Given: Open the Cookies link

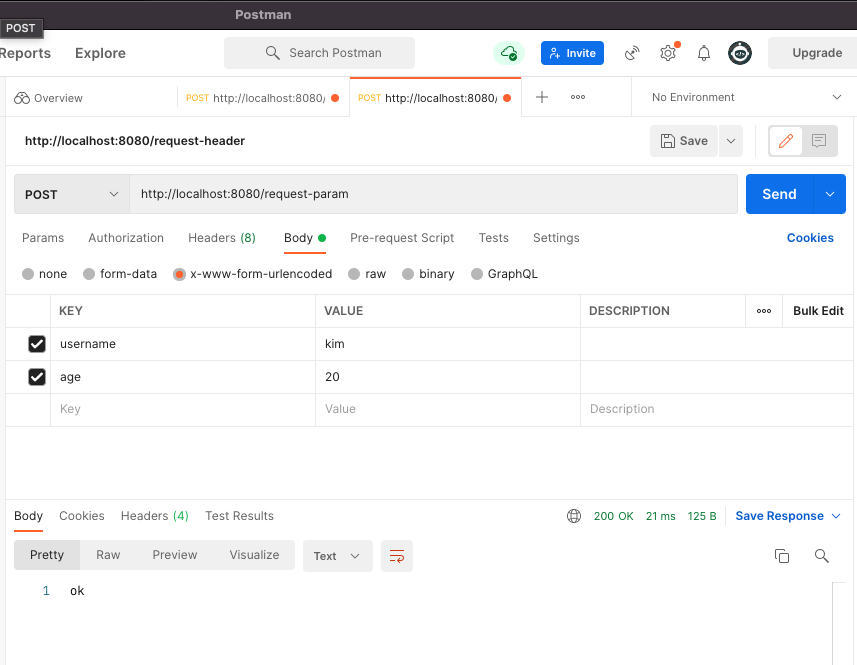Looking at the screenshot, I should click(810, 238).
